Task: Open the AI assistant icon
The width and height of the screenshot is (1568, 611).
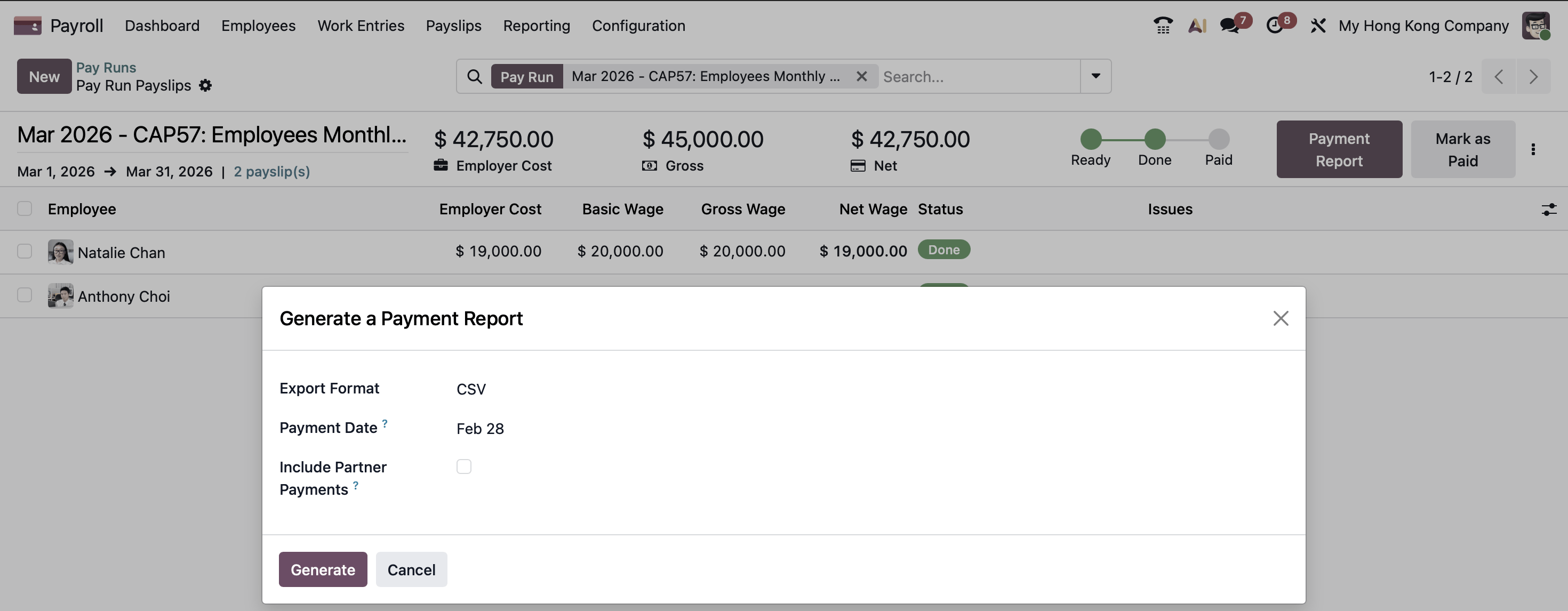Action: (1197, 26)
